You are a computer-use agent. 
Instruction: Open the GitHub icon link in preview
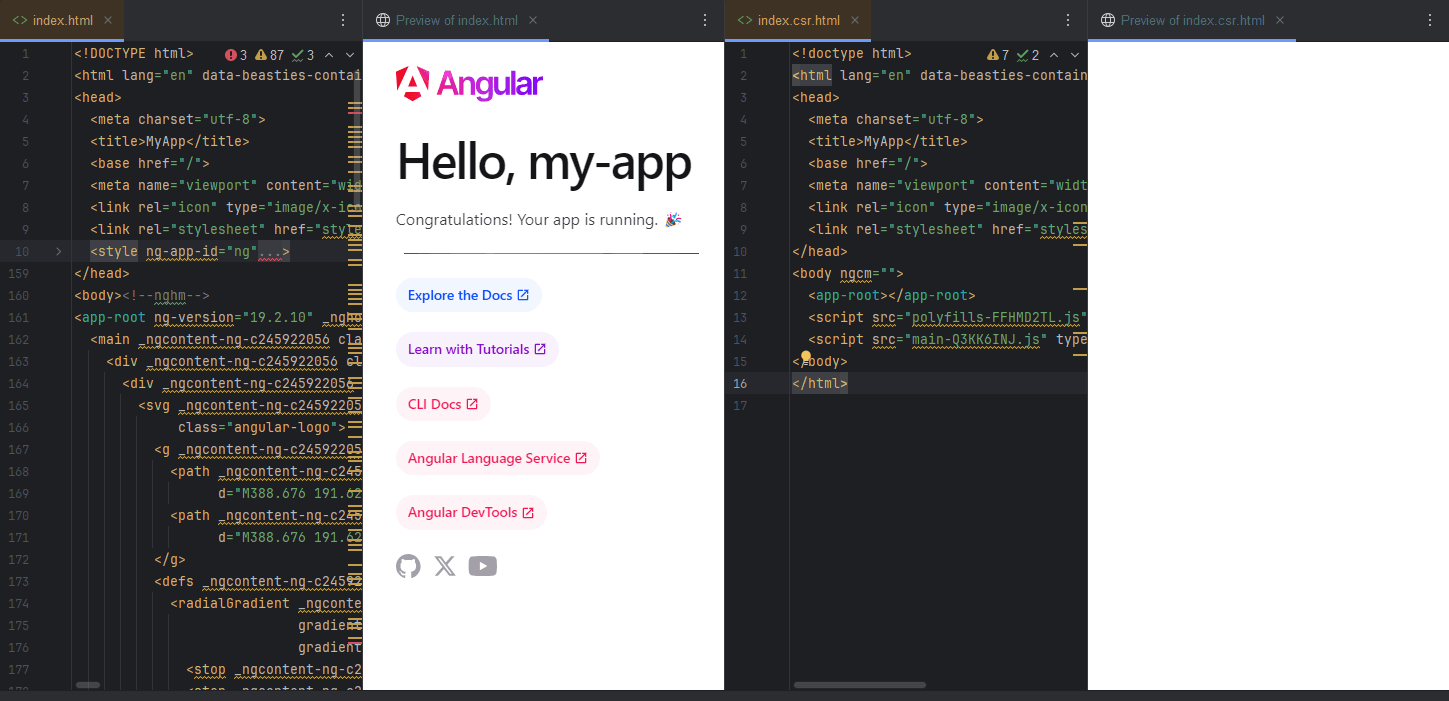click(x=408, y=567)
